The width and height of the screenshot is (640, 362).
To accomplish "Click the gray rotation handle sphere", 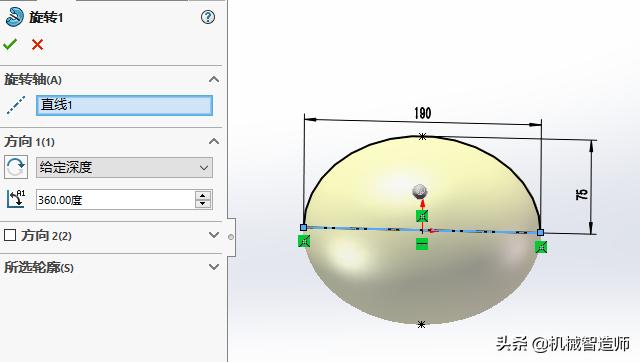I will pos(420,191).
